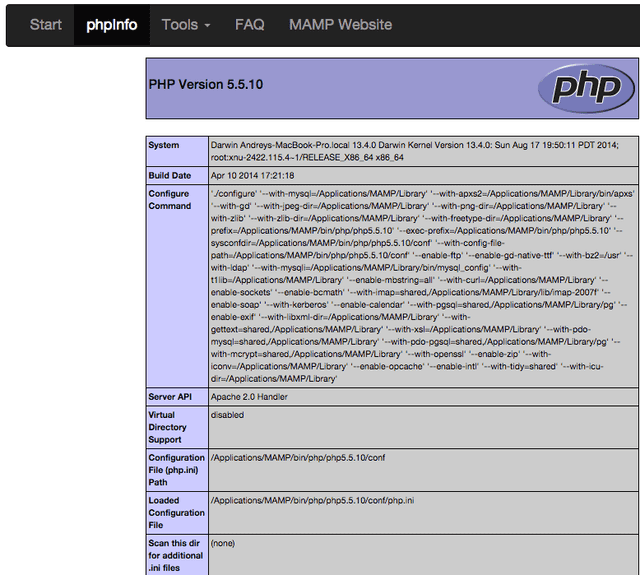Select the build date value Apr 10 2014

(252, 175)
